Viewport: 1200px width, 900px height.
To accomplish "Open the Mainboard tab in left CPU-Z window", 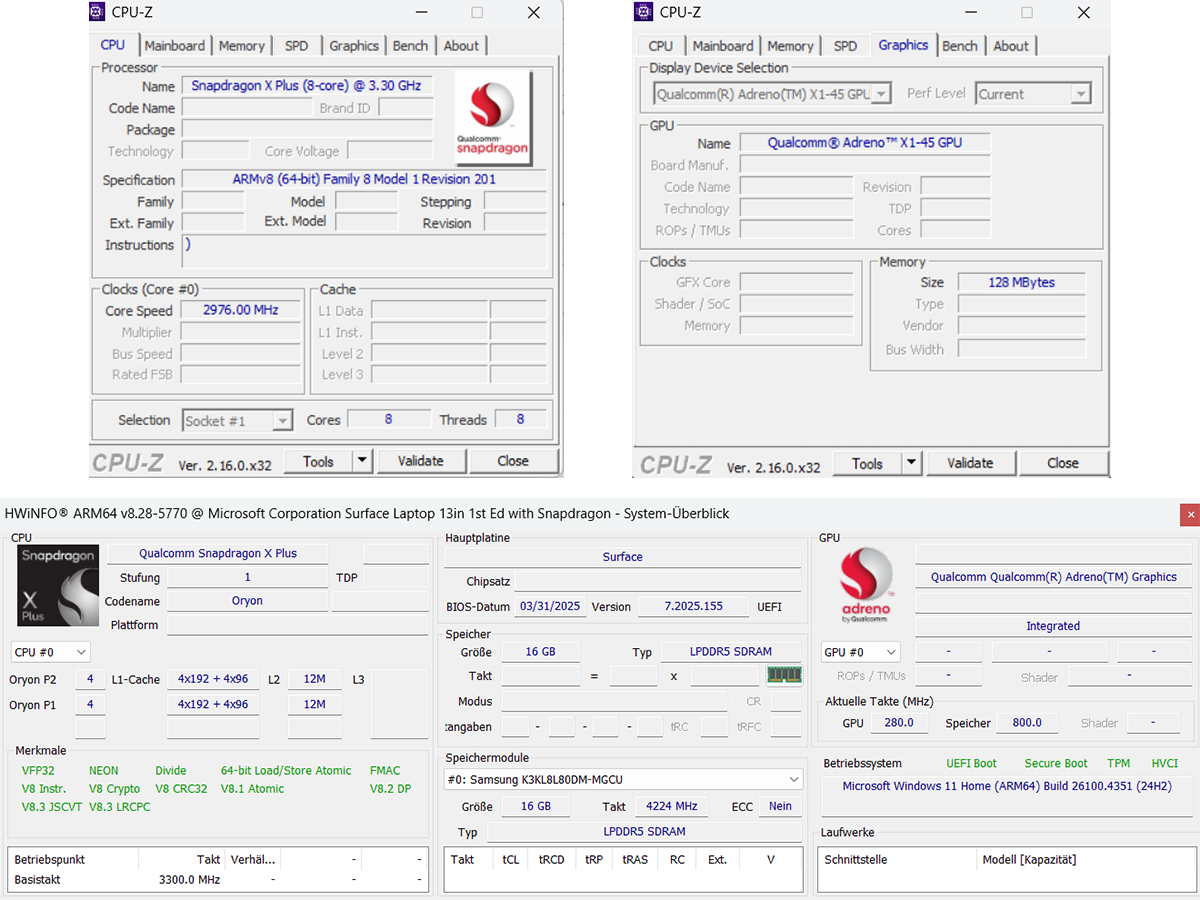I will [175, 46].
